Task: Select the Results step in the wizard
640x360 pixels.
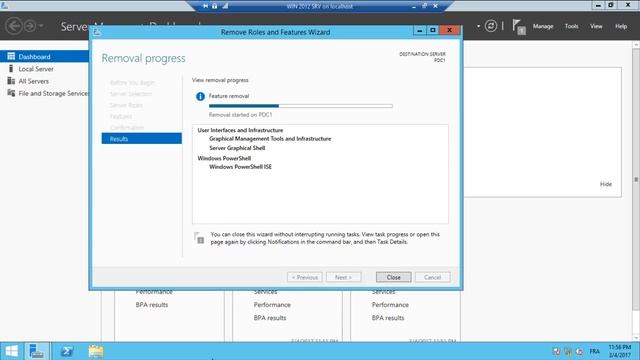Action: pyautogui.click(x=142, y=139)
